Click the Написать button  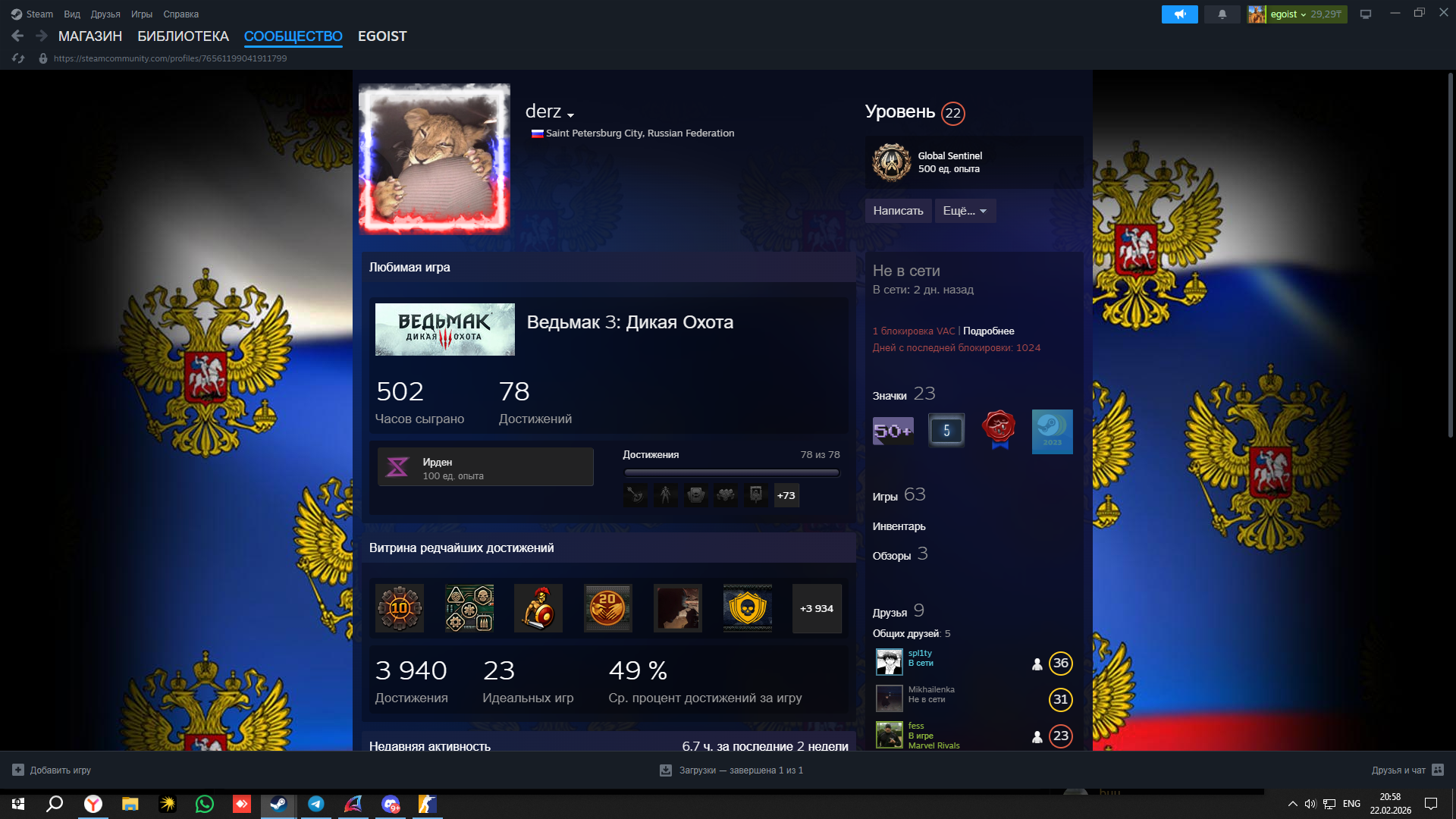(x=898, y=211)
